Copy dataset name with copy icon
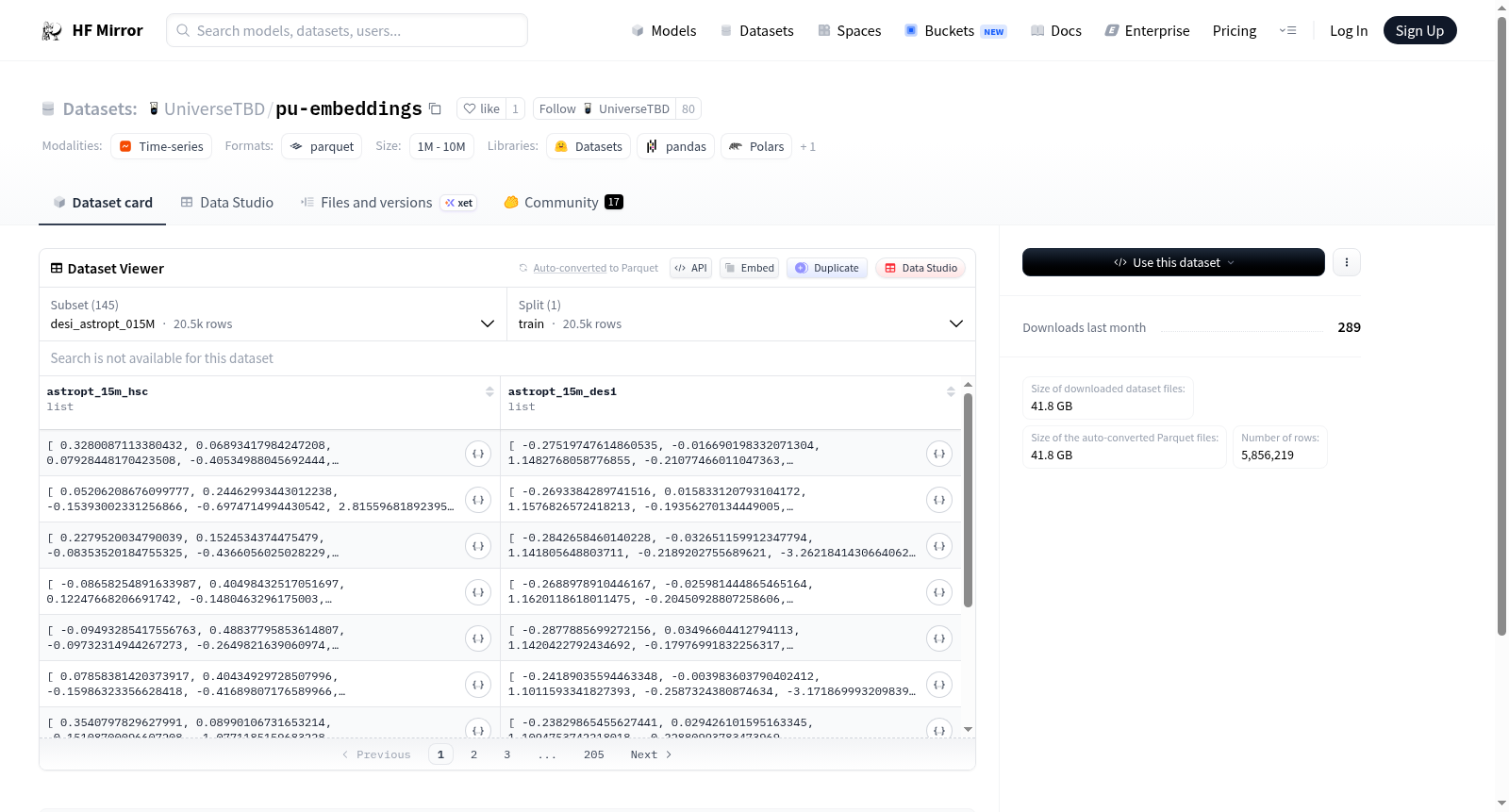 435,108
